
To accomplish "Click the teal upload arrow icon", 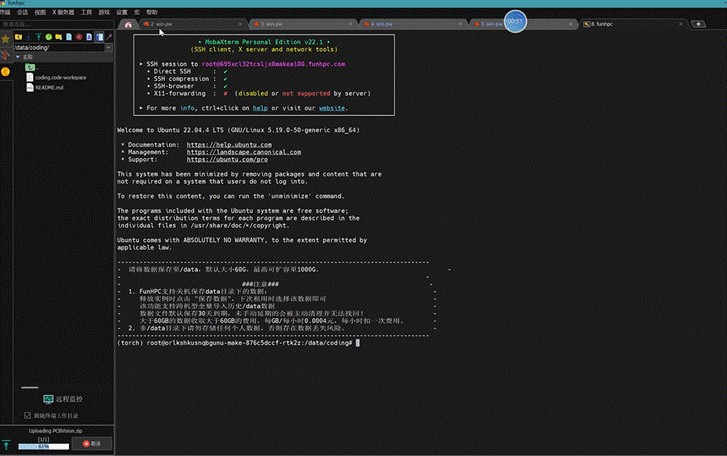I will [6, 445].
